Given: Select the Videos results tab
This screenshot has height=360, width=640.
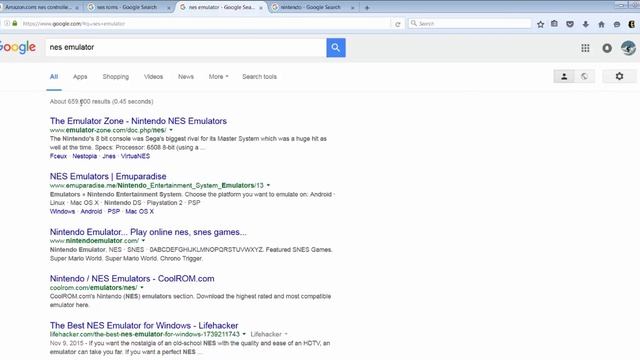Looking at the screenshot, I should 153,77.
